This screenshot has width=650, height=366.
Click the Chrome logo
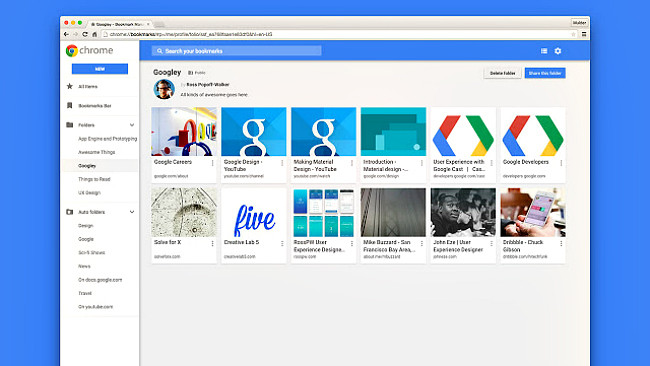click(72, 51)
